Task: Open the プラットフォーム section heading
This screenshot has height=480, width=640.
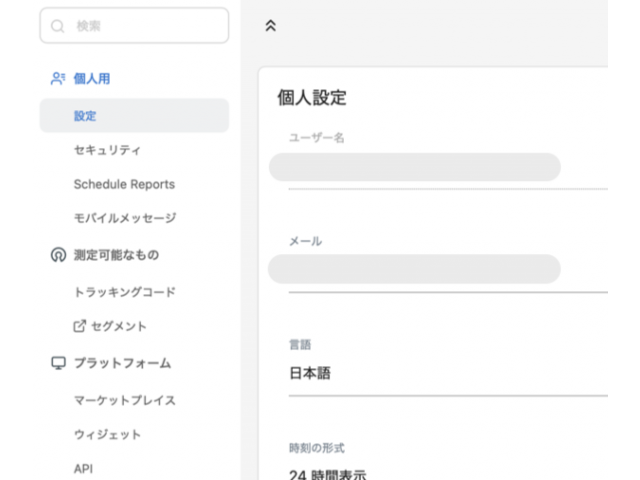Action: coord(122,363)
